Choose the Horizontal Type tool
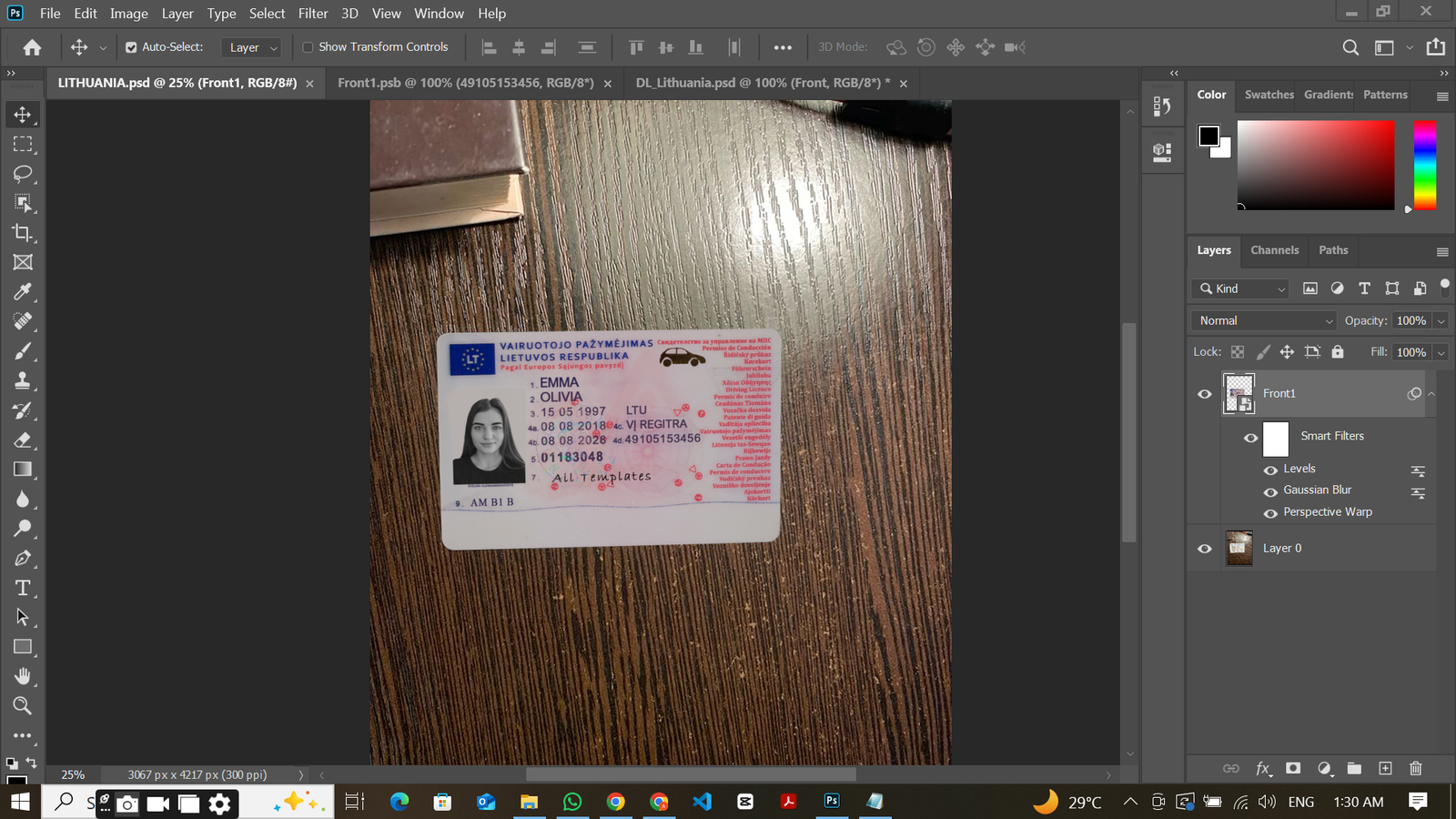The height and width of the screenshot is (819, 1456). [x=23, y=588]
